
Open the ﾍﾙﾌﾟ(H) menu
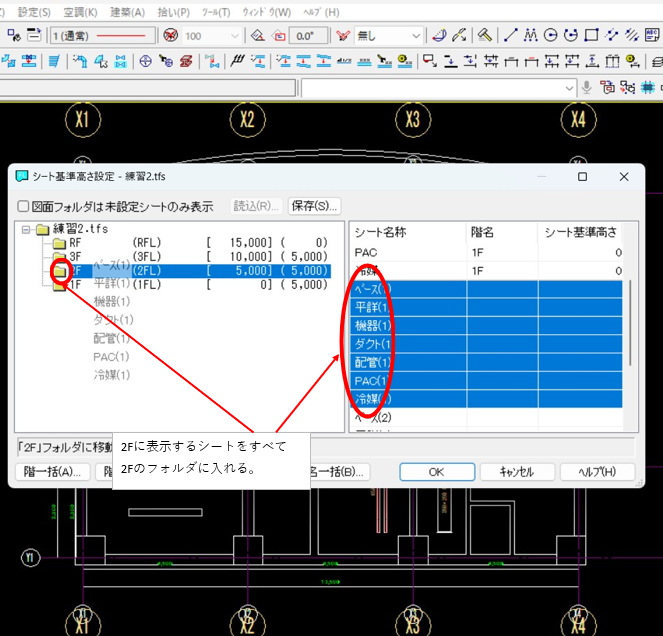pos(321,12)
